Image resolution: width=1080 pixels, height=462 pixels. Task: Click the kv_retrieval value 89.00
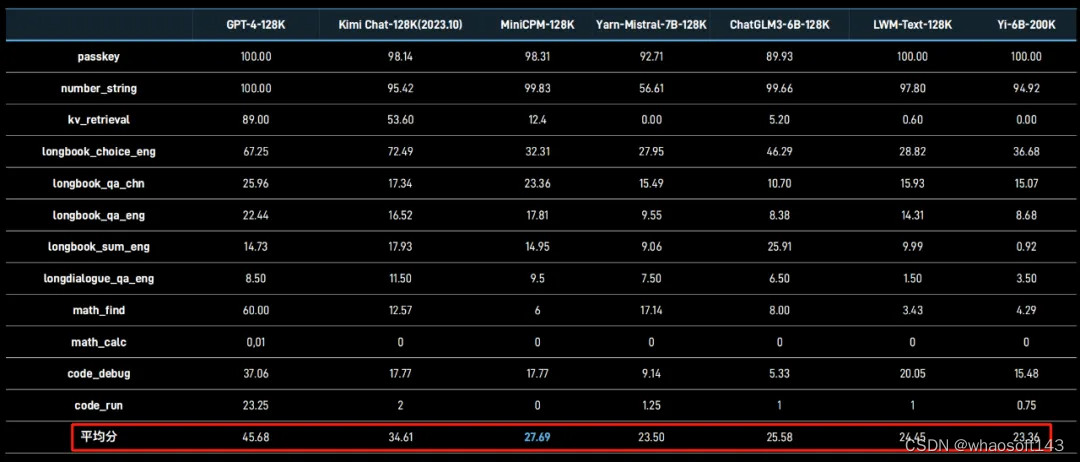tap(256, 120)
